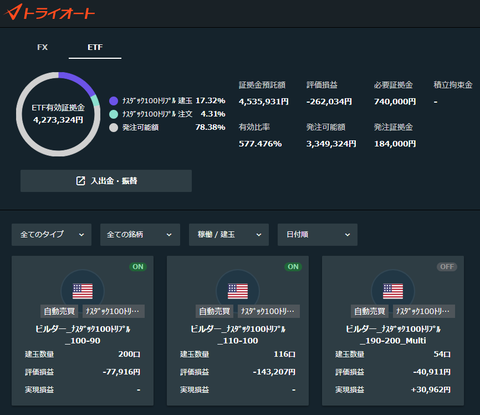
Task: Click 自動売買 tag on the _100-90 card
Action: 59,311
